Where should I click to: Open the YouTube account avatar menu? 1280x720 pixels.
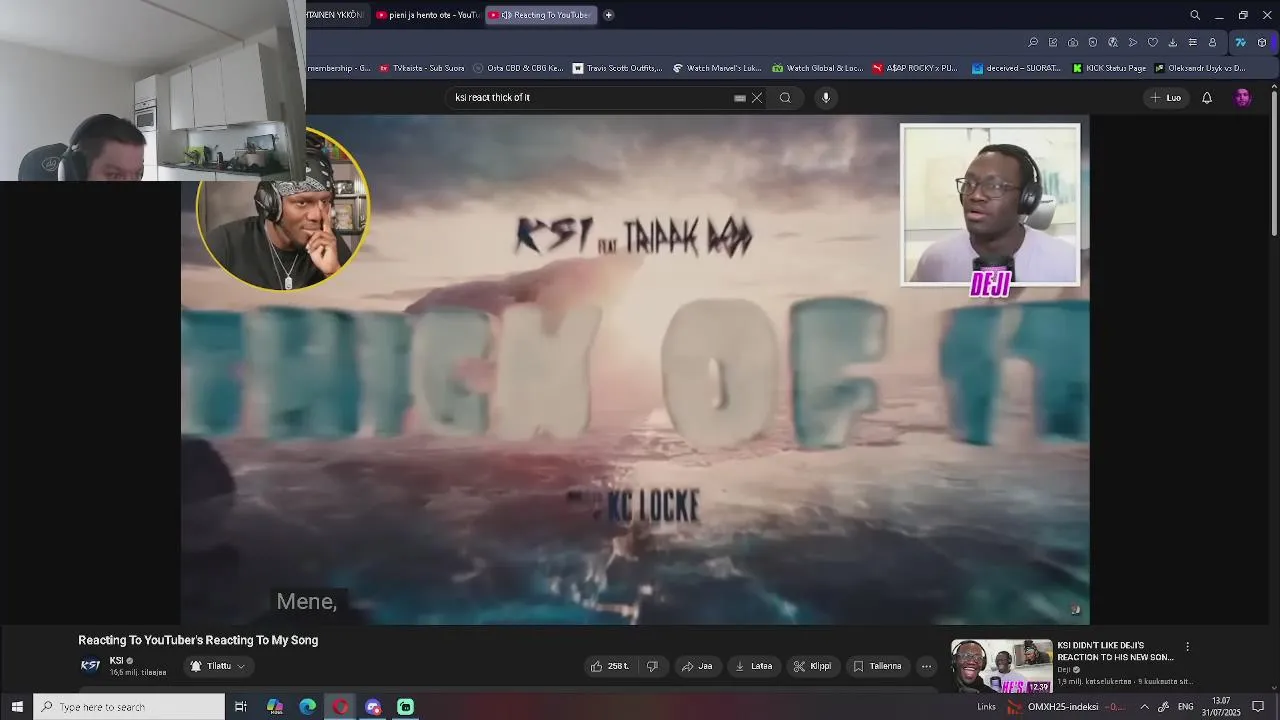(x=1243, y=98)
